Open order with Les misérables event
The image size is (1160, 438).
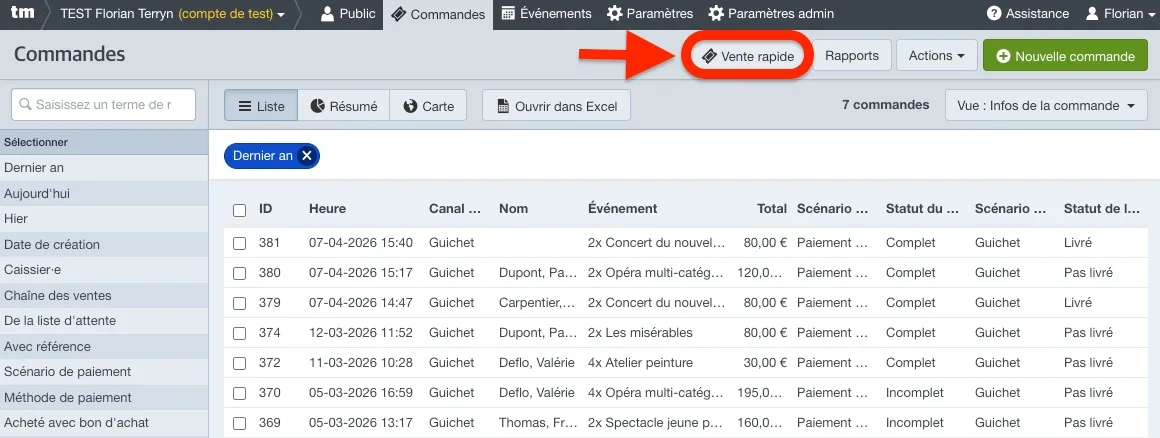tap(640, 333)
